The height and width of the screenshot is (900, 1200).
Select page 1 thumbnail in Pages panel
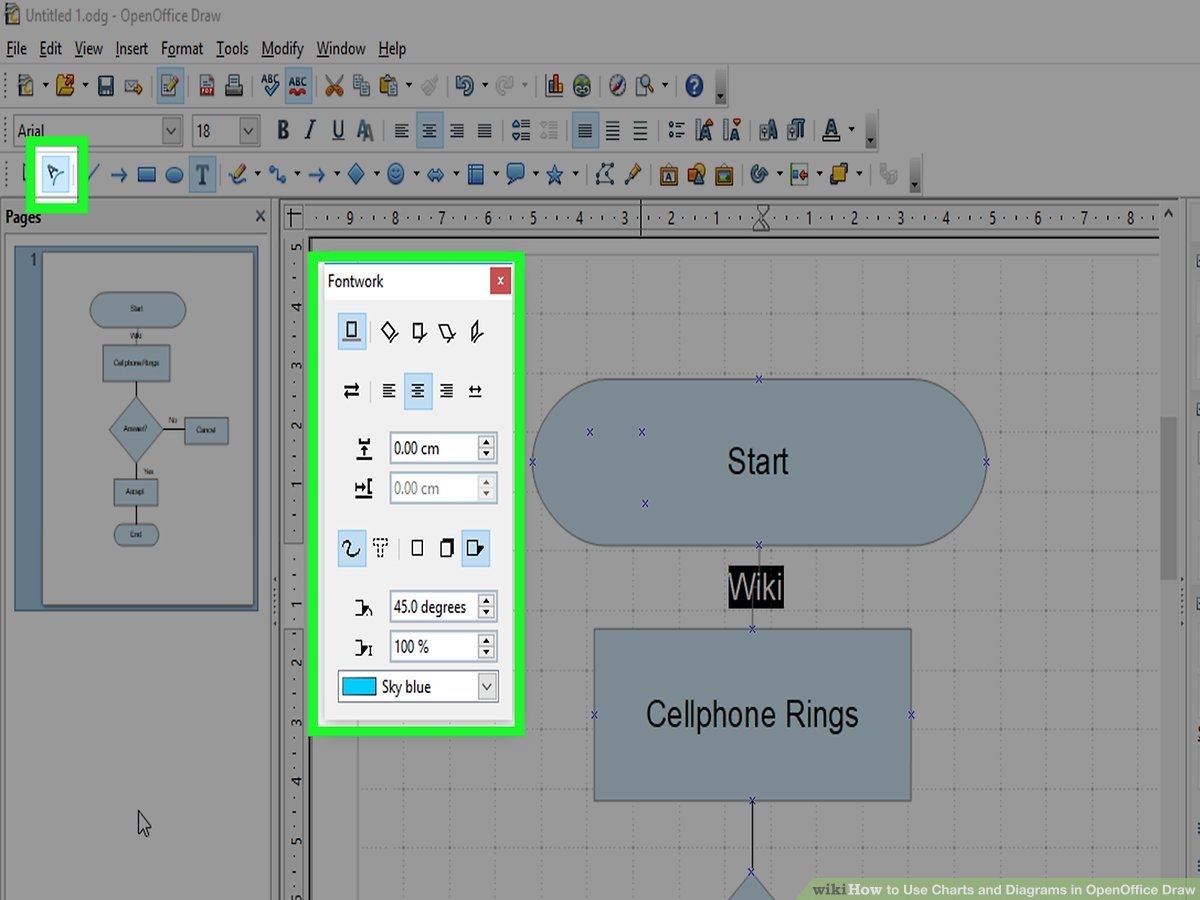[147, 428]
